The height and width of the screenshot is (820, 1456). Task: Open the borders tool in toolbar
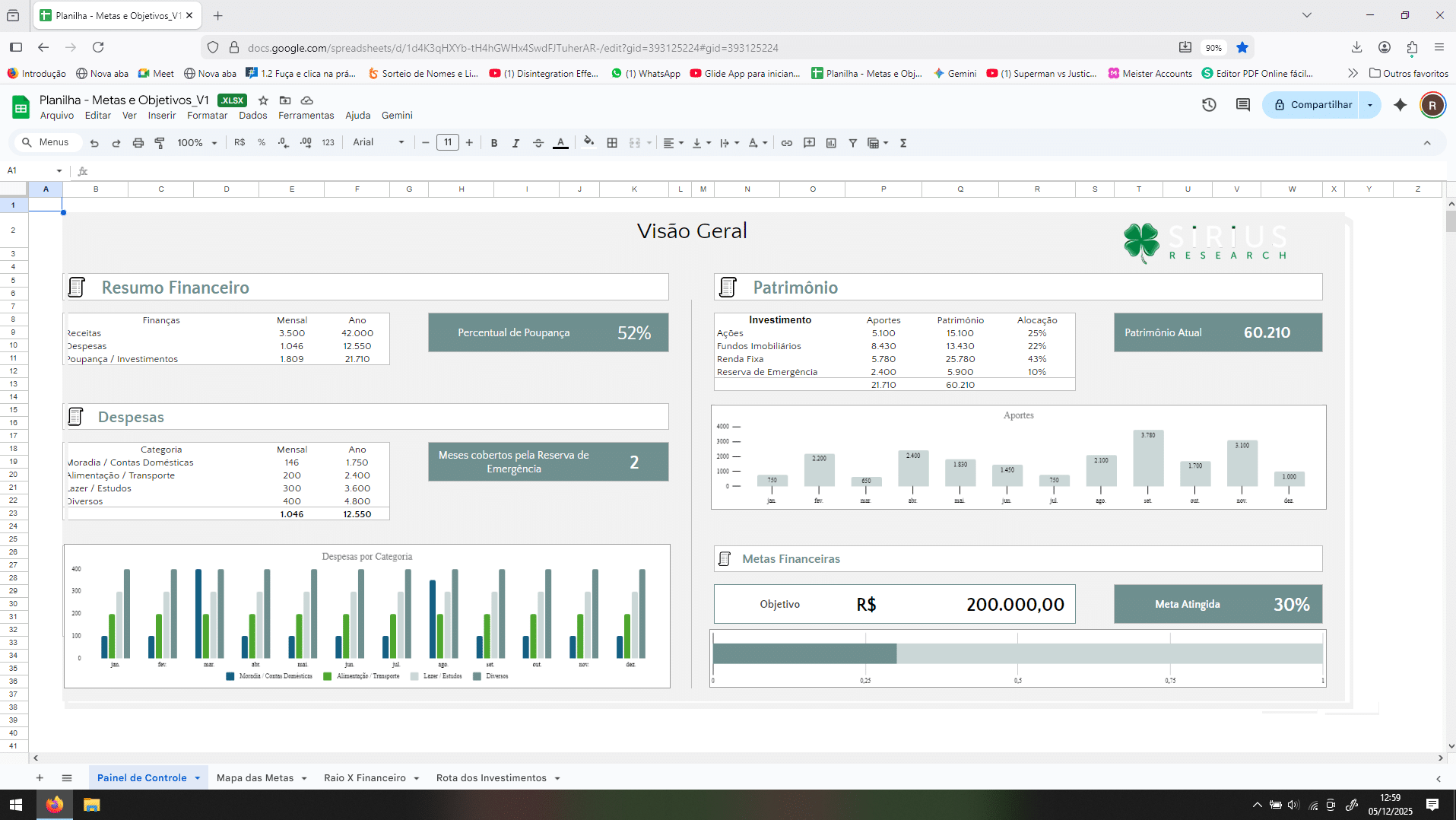612,143
